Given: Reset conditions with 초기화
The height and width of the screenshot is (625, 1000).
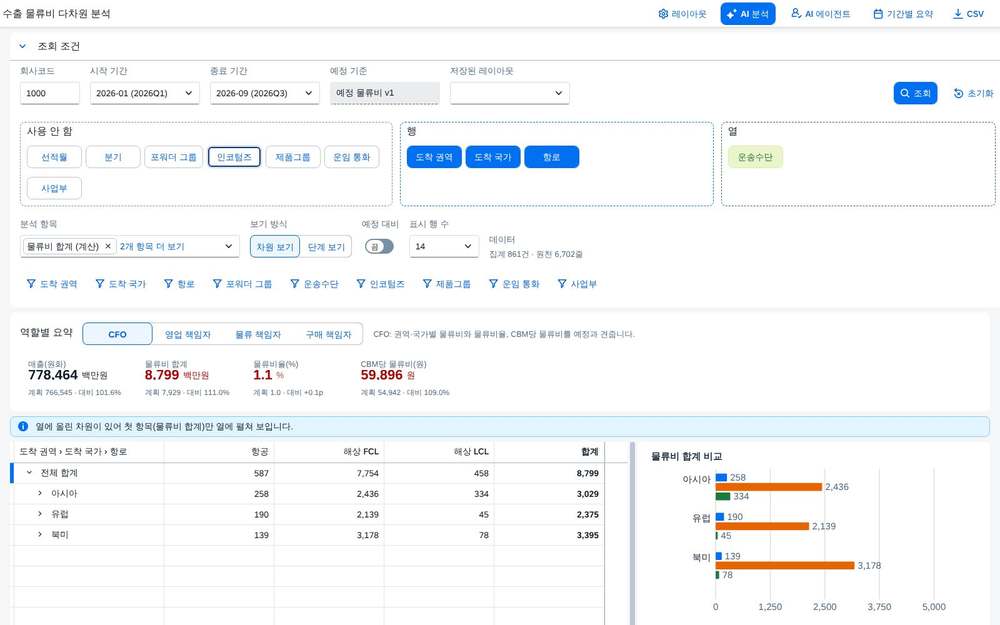Looking at the screenshot, I should pyautogui.click(x=973, y=93).
